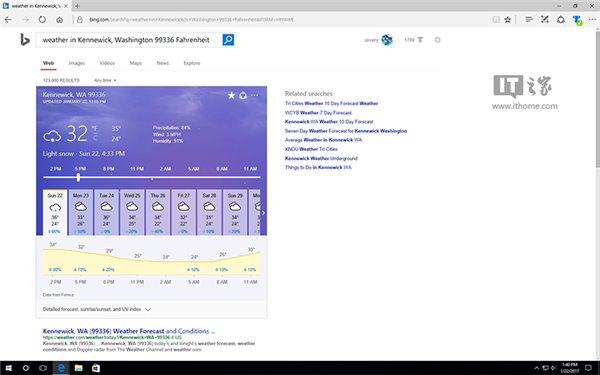This screenshot has height=375, width=600.
Task: Select the Thu 26 forecast day
Action: [158, 212]
